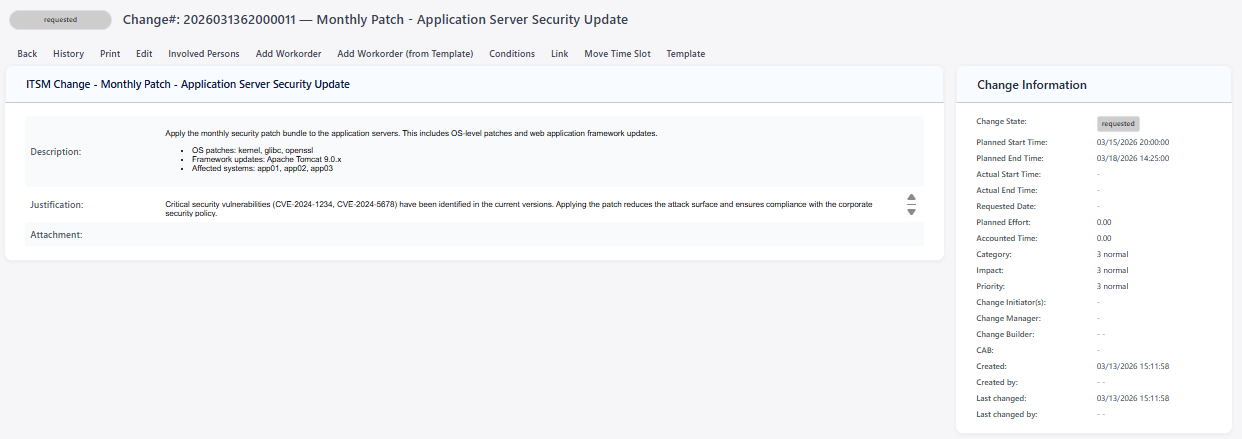
Task: Click the Link action
Action: click(x=560, y=54)
